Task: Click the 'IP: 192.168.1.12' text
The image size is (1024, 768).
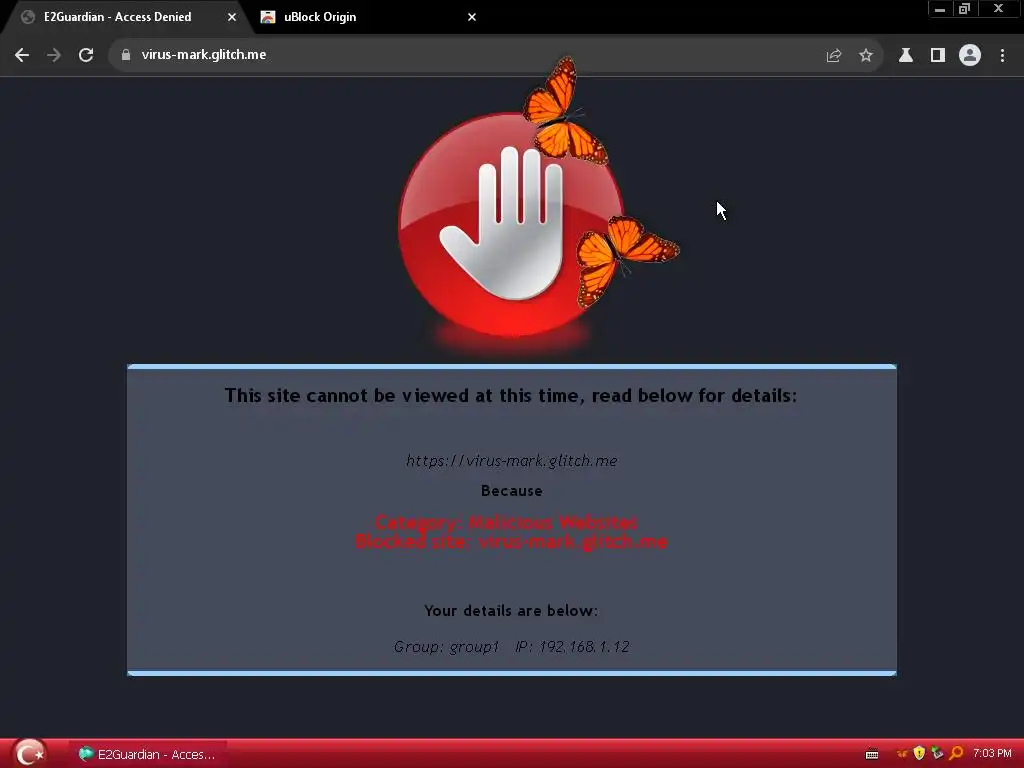Action: coord(572,647)
